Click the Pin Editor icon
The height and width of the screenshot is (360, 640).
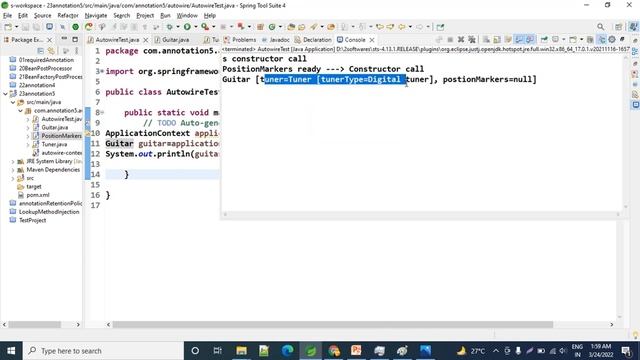pos(440,27)
